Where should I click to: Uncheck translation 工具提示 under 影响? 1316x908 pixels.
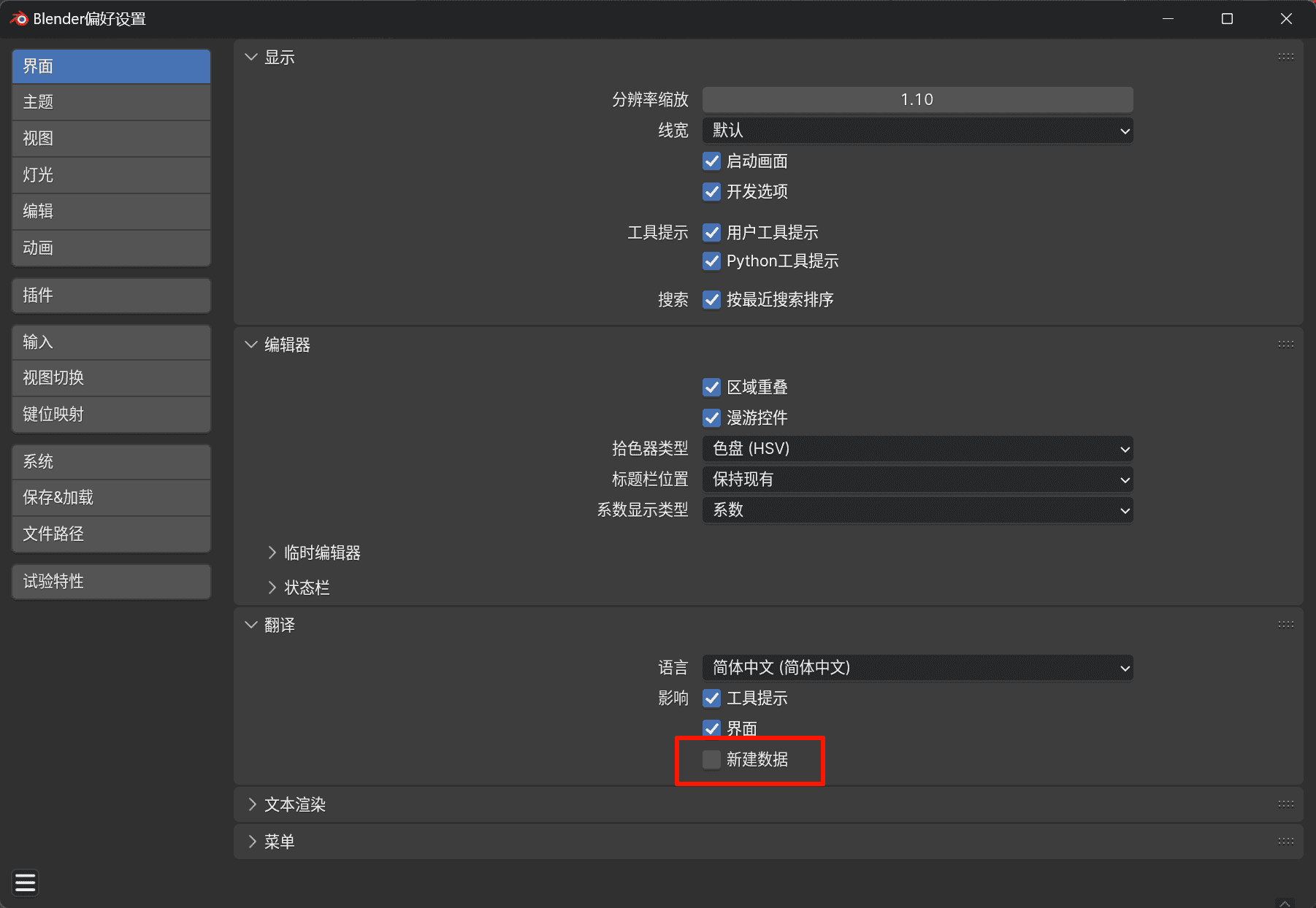coord(711,698)
